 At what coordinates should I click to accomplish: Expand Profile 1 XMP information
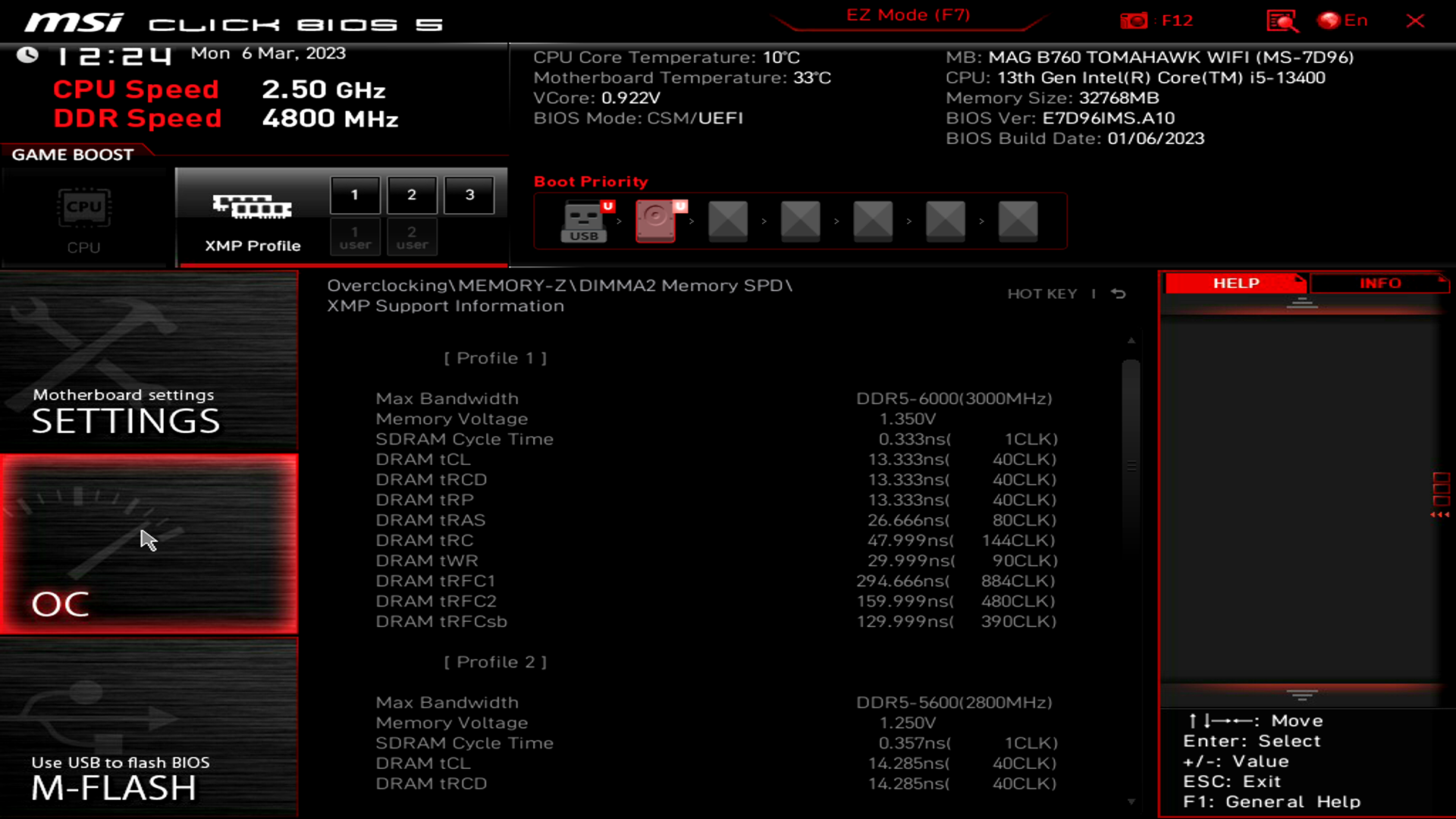coord(495,358)
